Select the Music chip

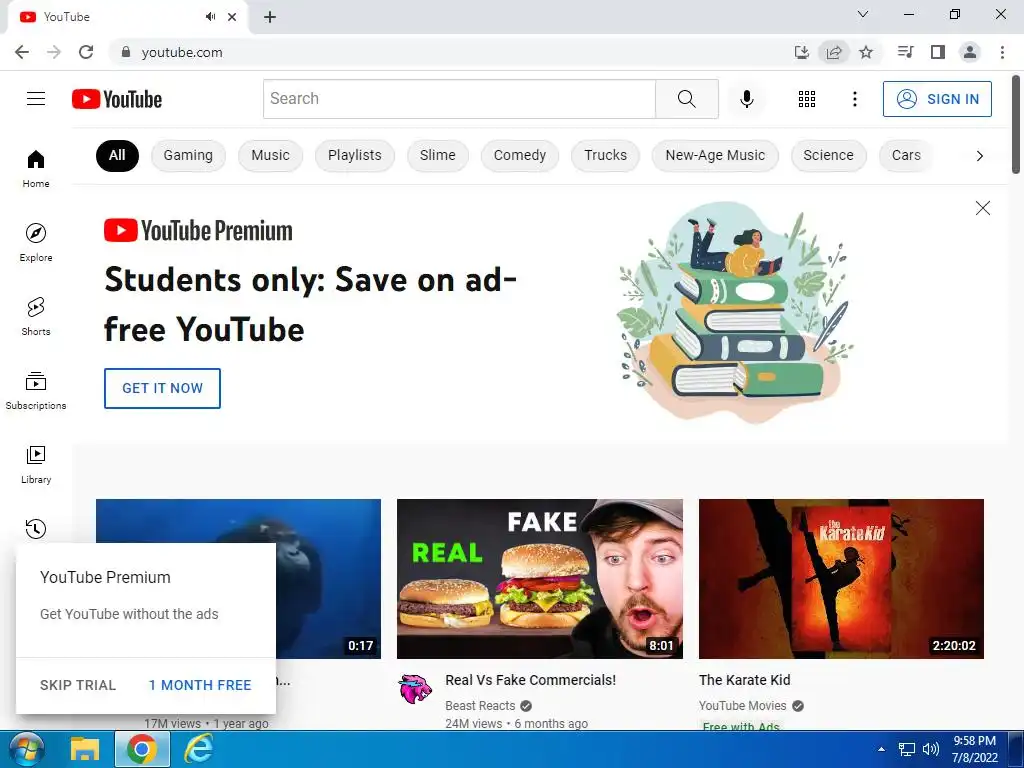click(270, 155)
